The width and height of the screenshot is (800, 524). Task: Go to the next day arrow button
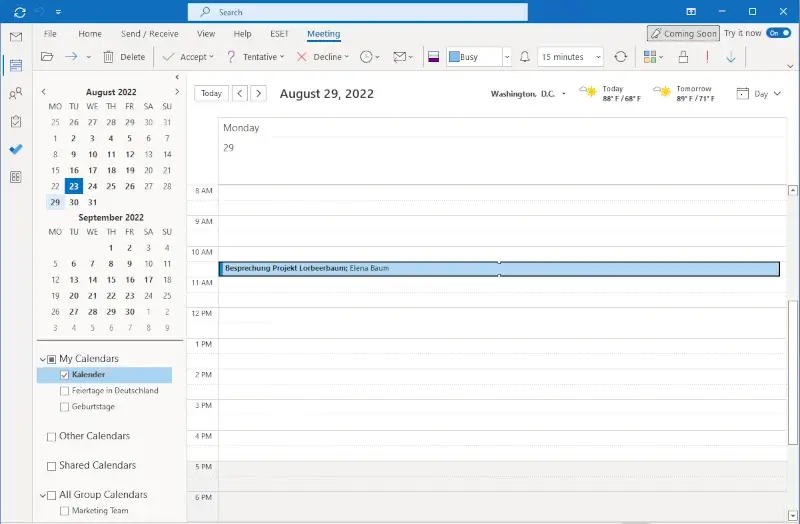[x=259, y=93]
